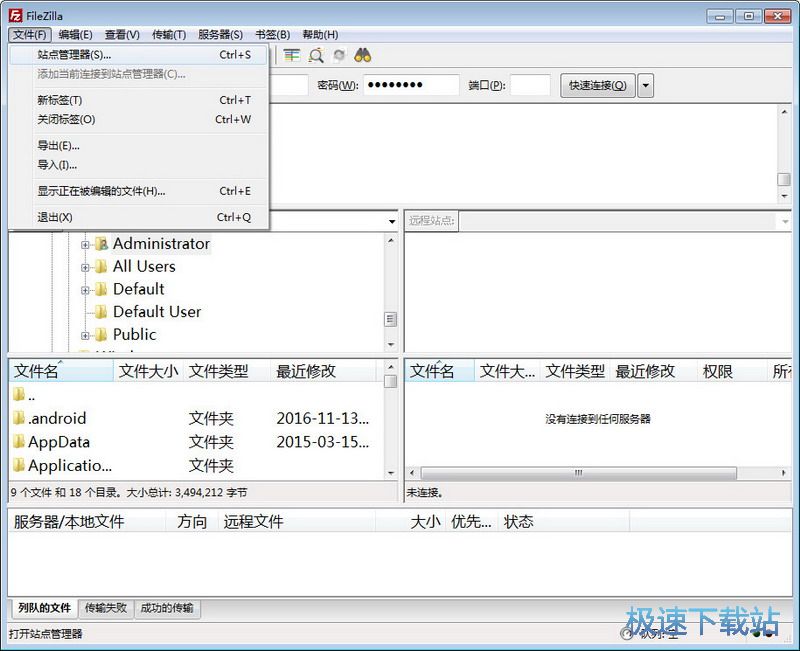Click the binoculars file search icon
Viewport: 800px width, 651px height.
(362, 57)
